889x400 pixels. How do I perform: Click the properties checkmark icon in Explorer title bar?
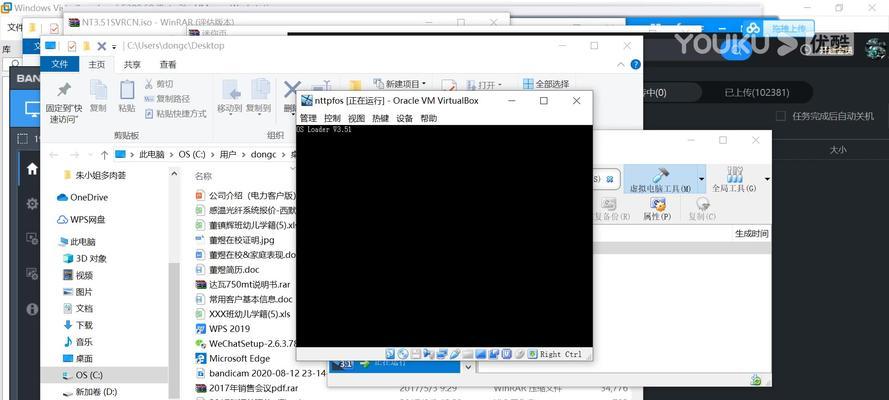[71, 46]
